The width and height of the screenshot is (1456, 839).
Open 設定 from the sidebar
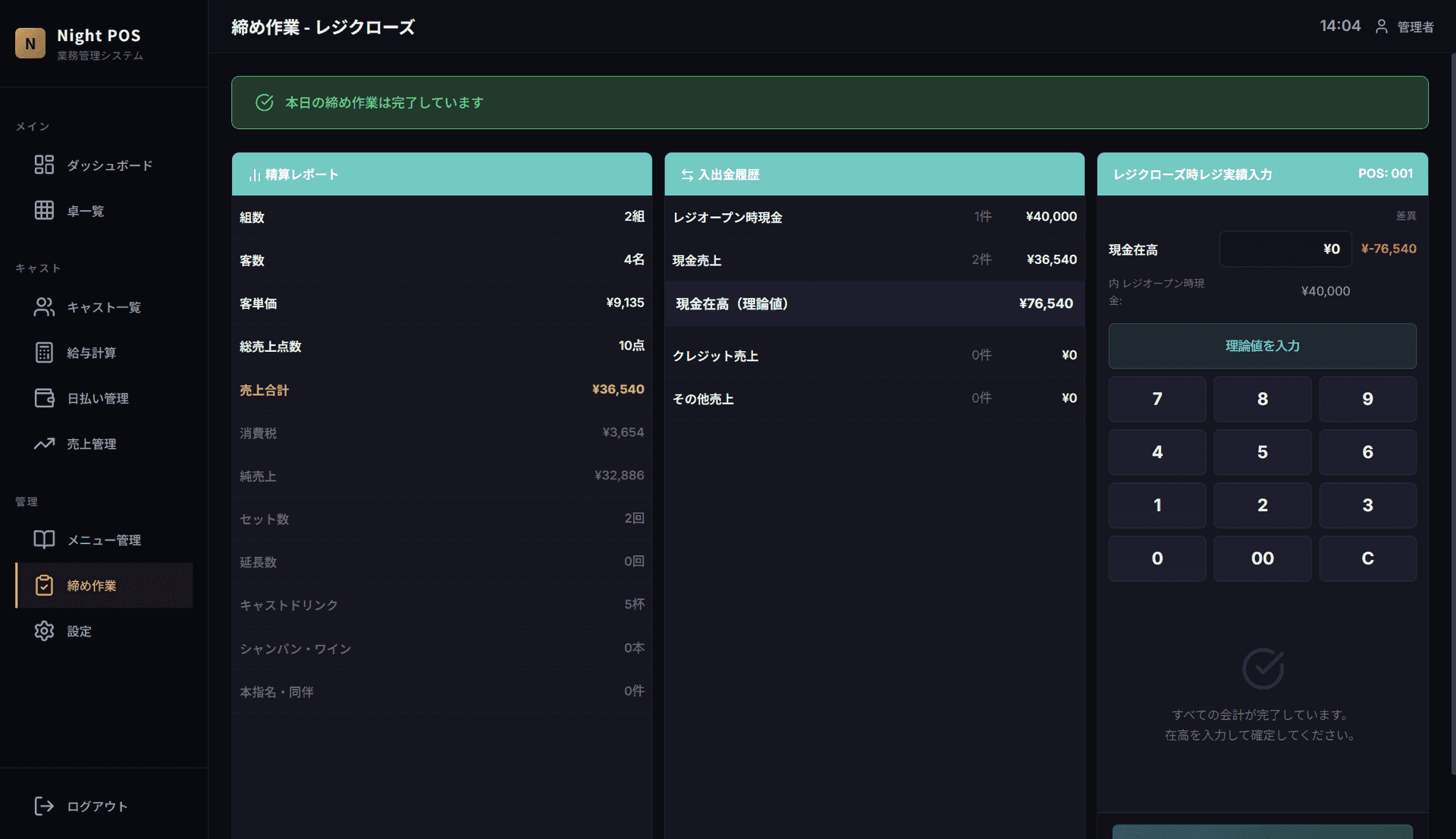[104, 630]
